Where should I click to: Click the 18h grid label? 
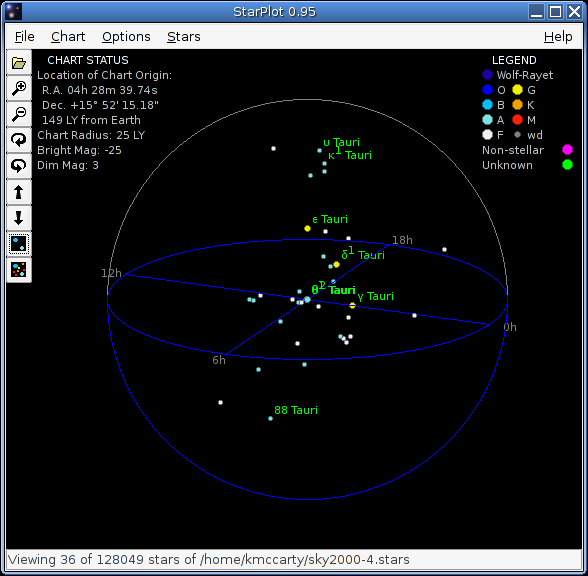tap(402, 240)
